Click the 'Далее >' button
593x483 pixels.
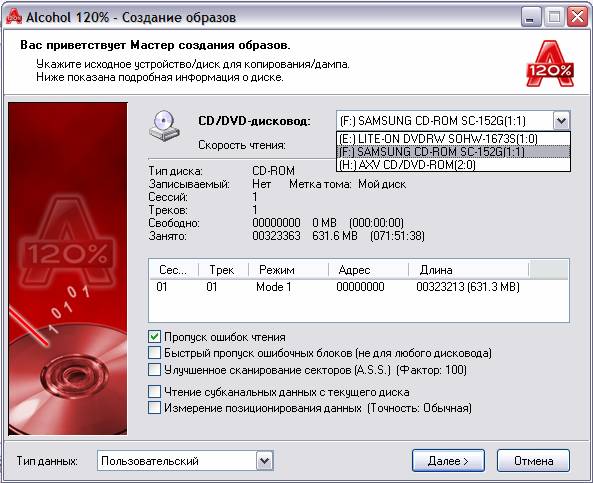(448, 461)
